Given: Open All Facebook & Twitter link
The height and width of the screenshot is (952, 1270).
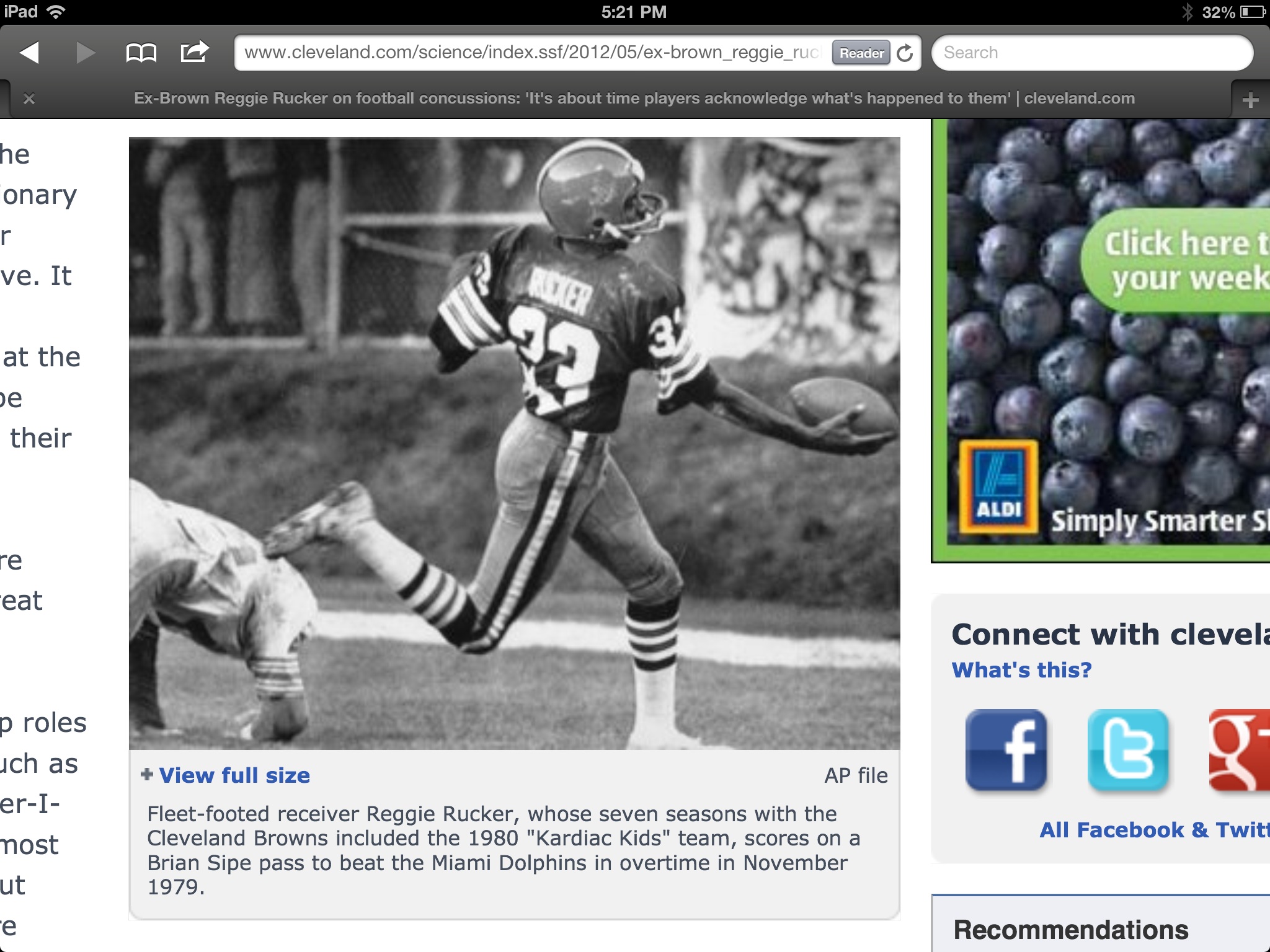Looking at the screenshot, I should coord(1155,830).
